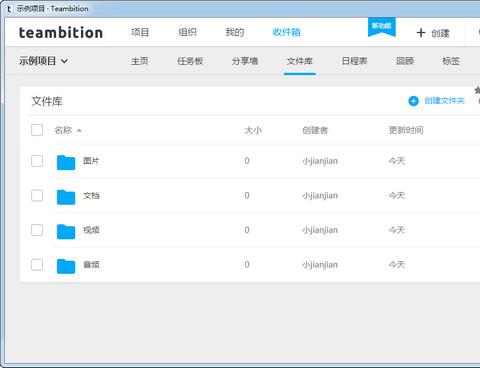480x368 pixels.
Task: Click the 音频 folder icon
Action: [66, 266]
